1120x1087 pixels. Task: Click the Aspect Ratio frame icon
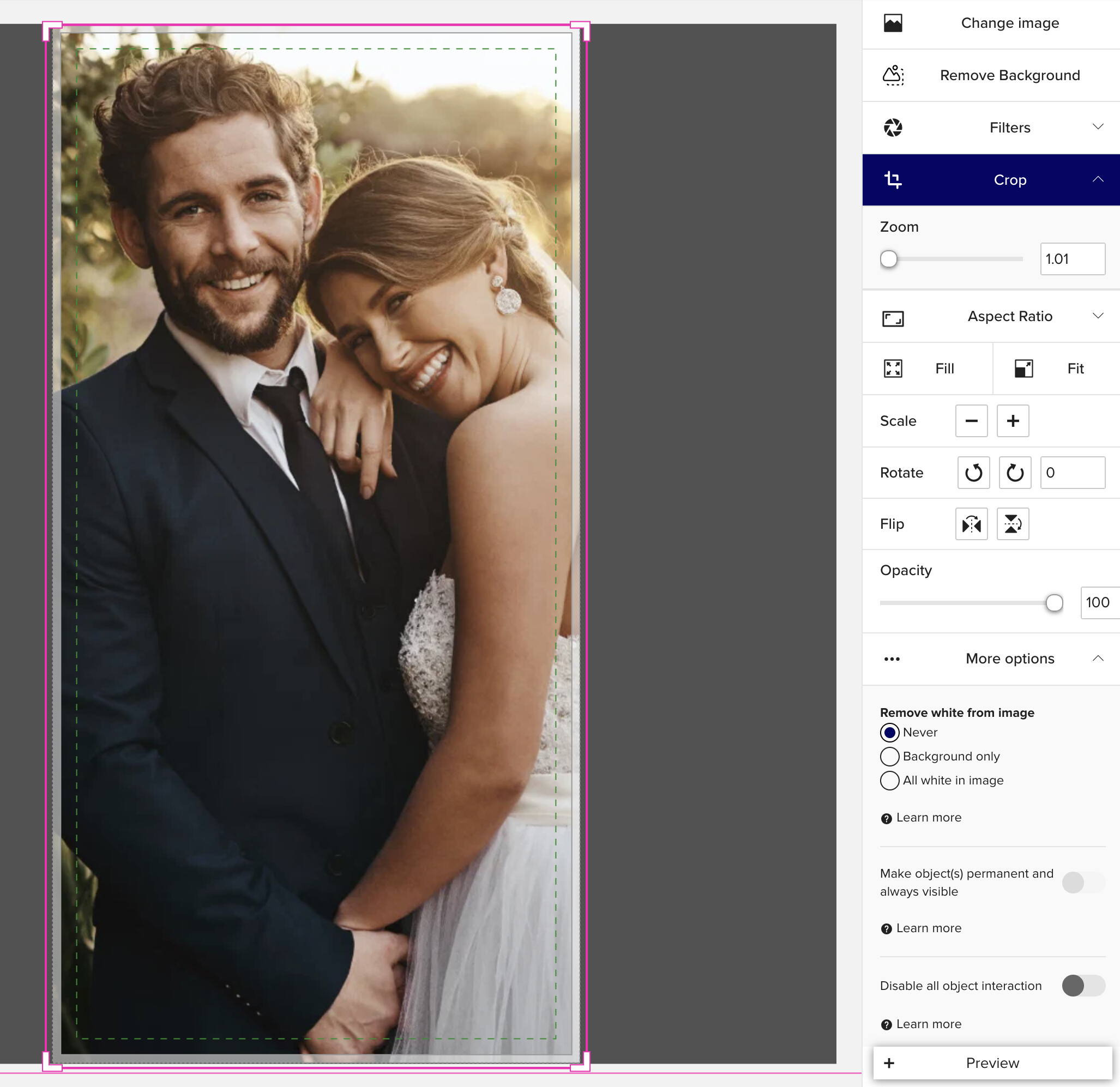(893, 318)
